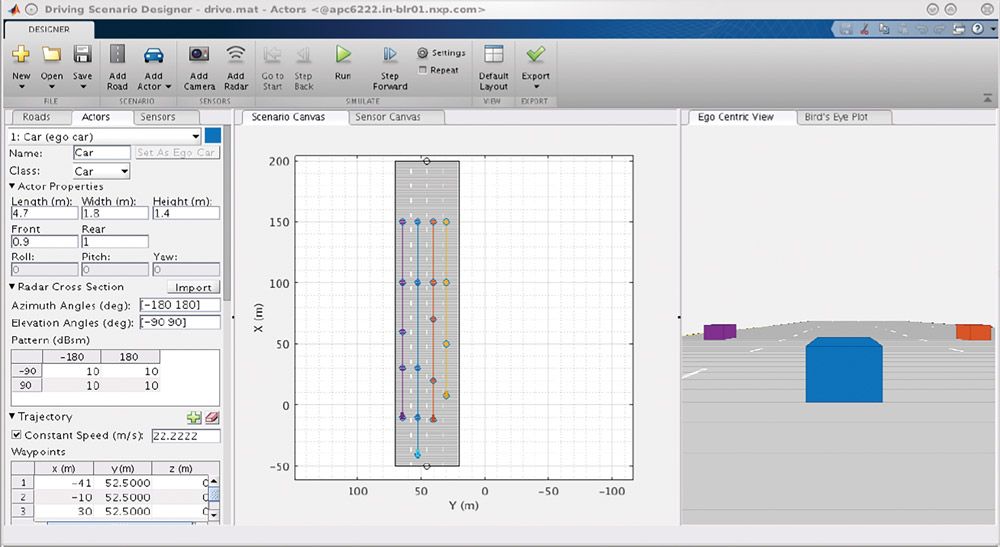Run the simulation
Screen dimensions: 1000x547
pyautogui.click(x=343, y=56)
